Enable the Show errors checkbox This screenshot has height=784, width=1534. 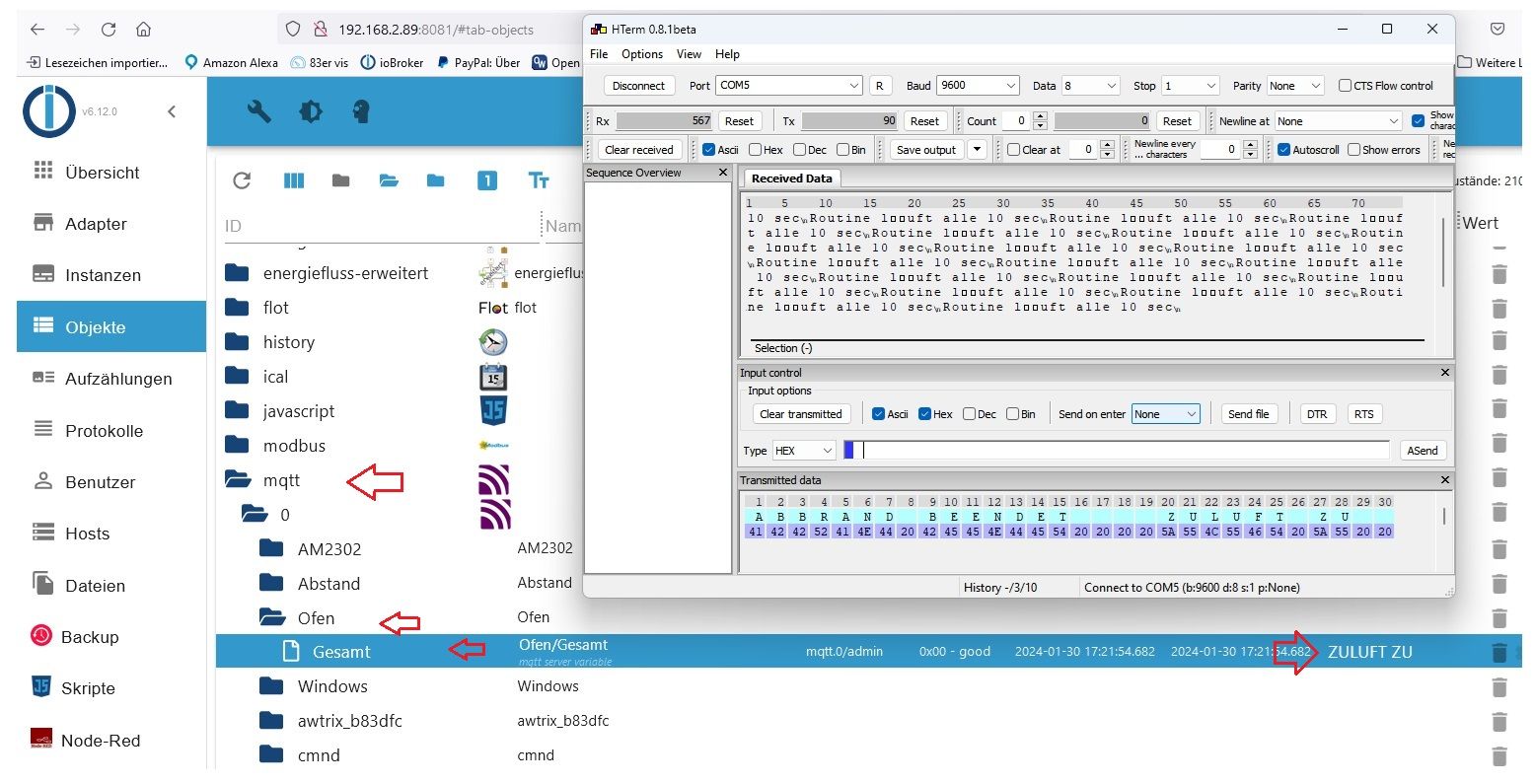point(1352,150)
